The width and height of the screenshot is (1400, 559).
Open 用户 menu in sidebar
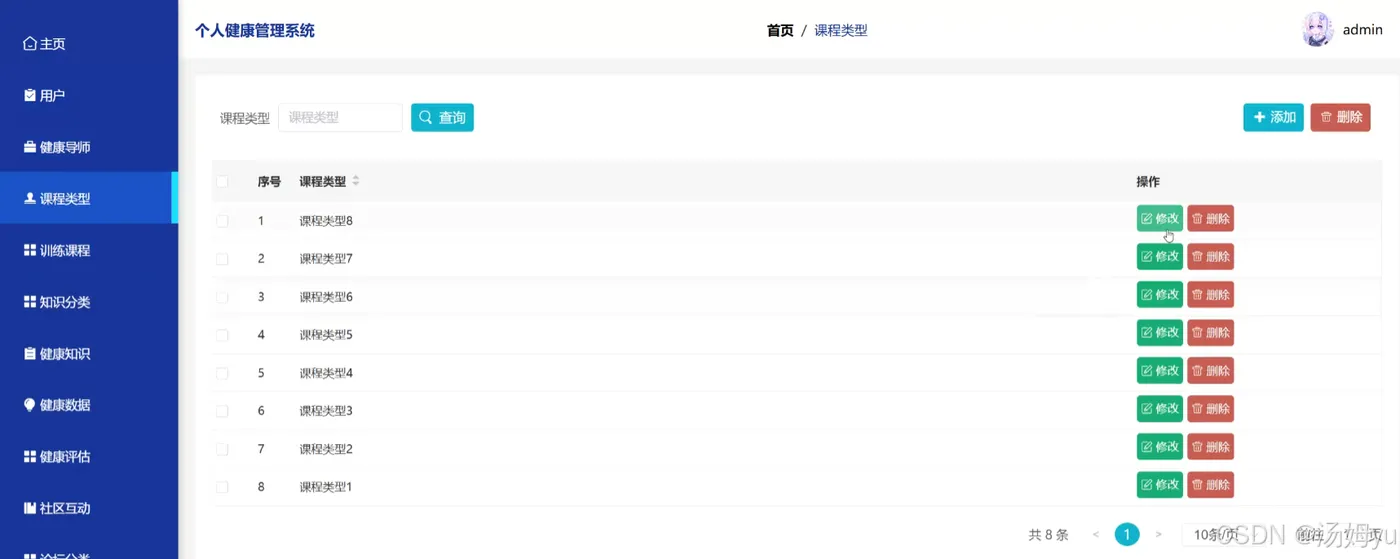[x=88, y=95]
